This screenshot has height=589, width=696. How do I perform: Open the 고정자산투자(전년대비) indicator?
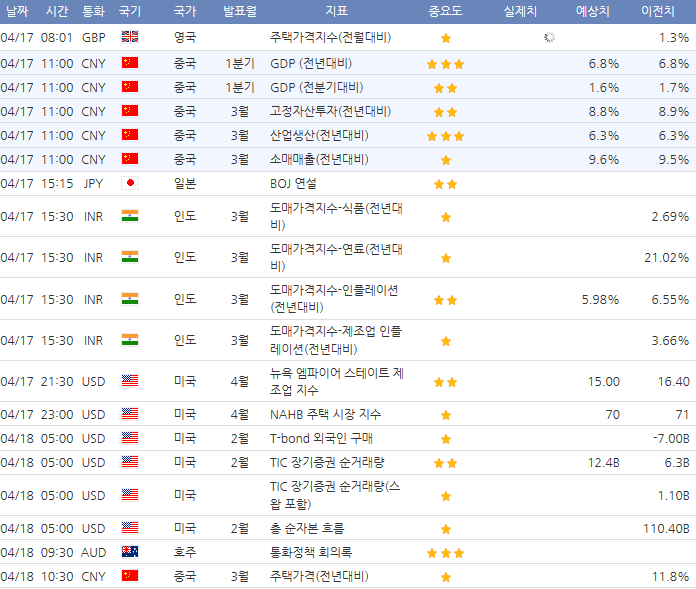tap(331, 111)
